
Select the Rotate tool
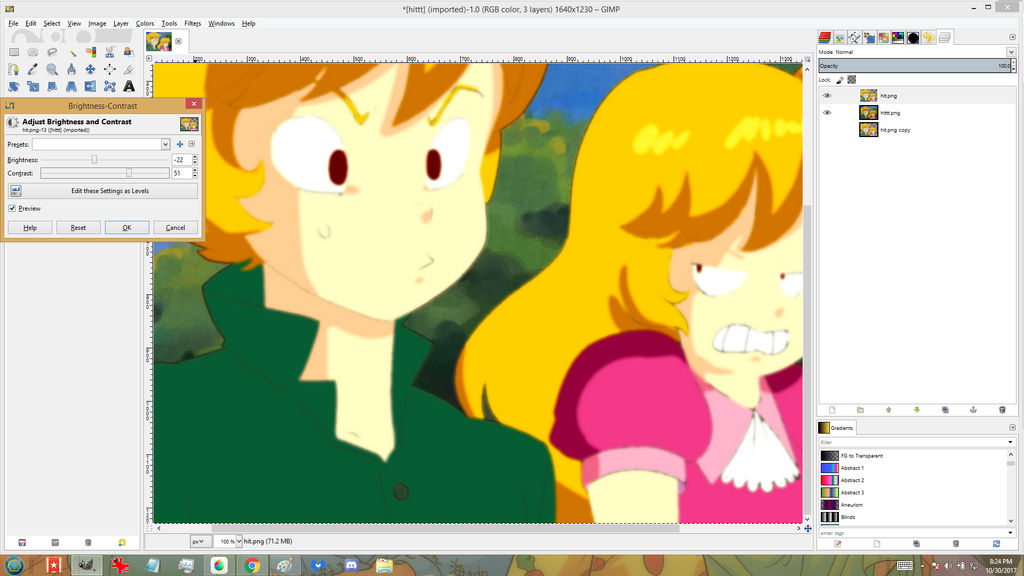tap(14, 86)
